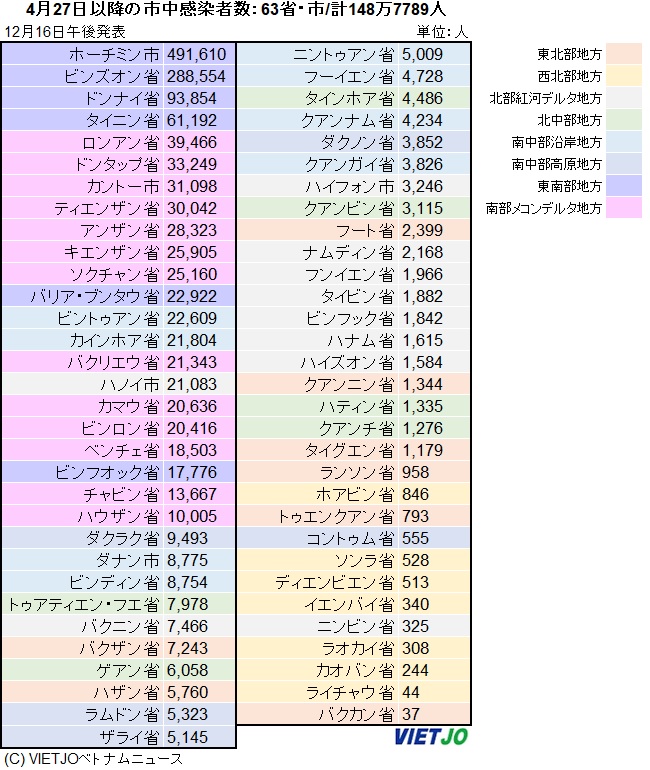Screen dimensions: 650x770
Task: Click the バクカン省 name
Action: [356, 715]
